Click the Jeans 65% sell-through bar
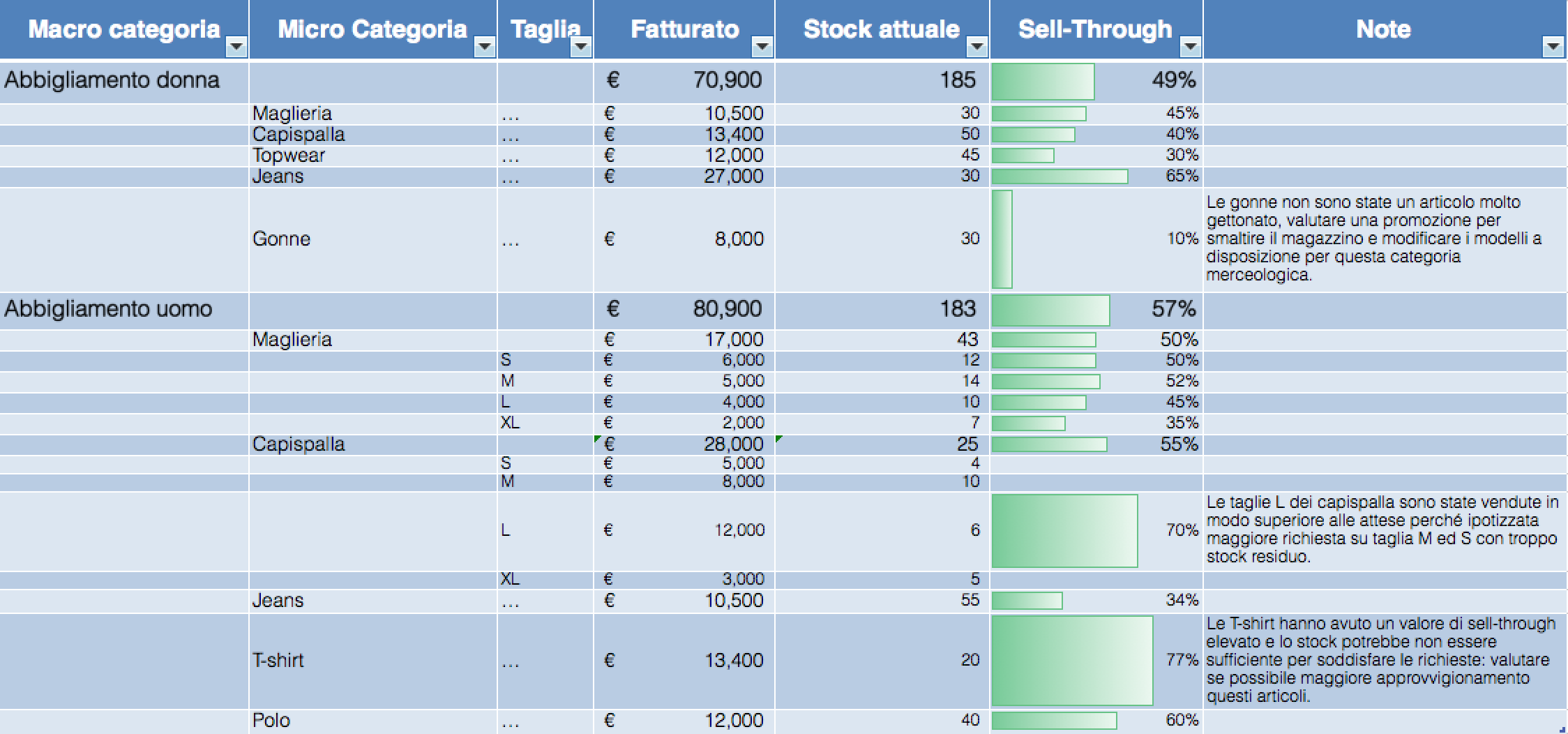The height and width of the screenshot is (734, 1568). pyautogui.click(x=1060, y=176)
